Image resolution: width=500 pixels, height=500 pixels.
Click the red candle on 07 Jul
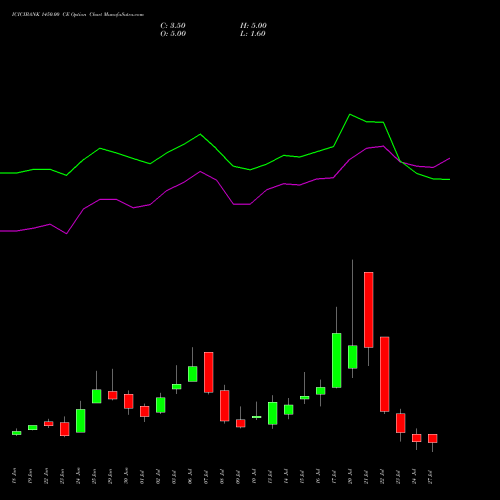(209, 372)
